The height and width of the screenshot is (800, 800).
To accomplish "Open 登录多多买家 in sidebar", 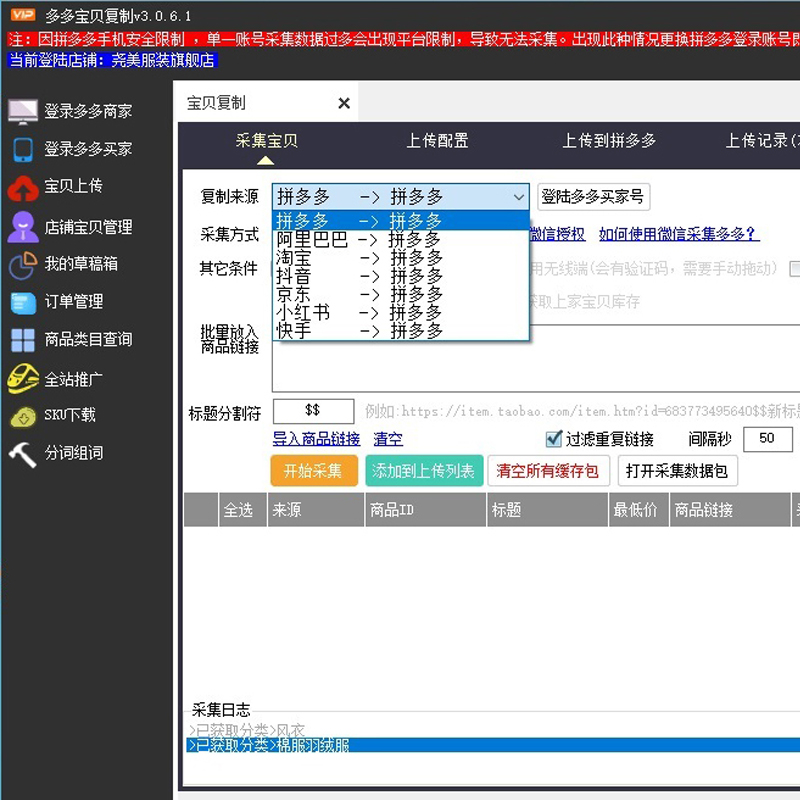I will (88, 149).
